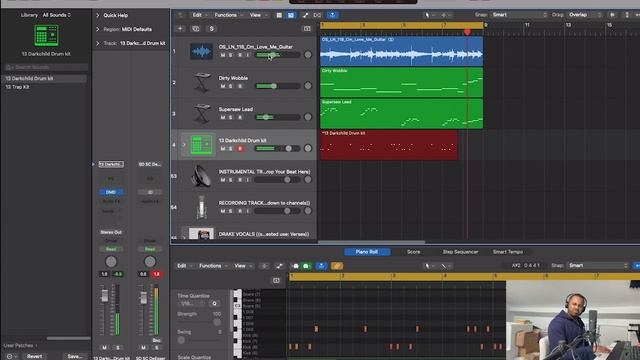Click the Darkchild Drum kit library patch icon
The height and width of the screenshot is (360, 640).
coord(46,36)
